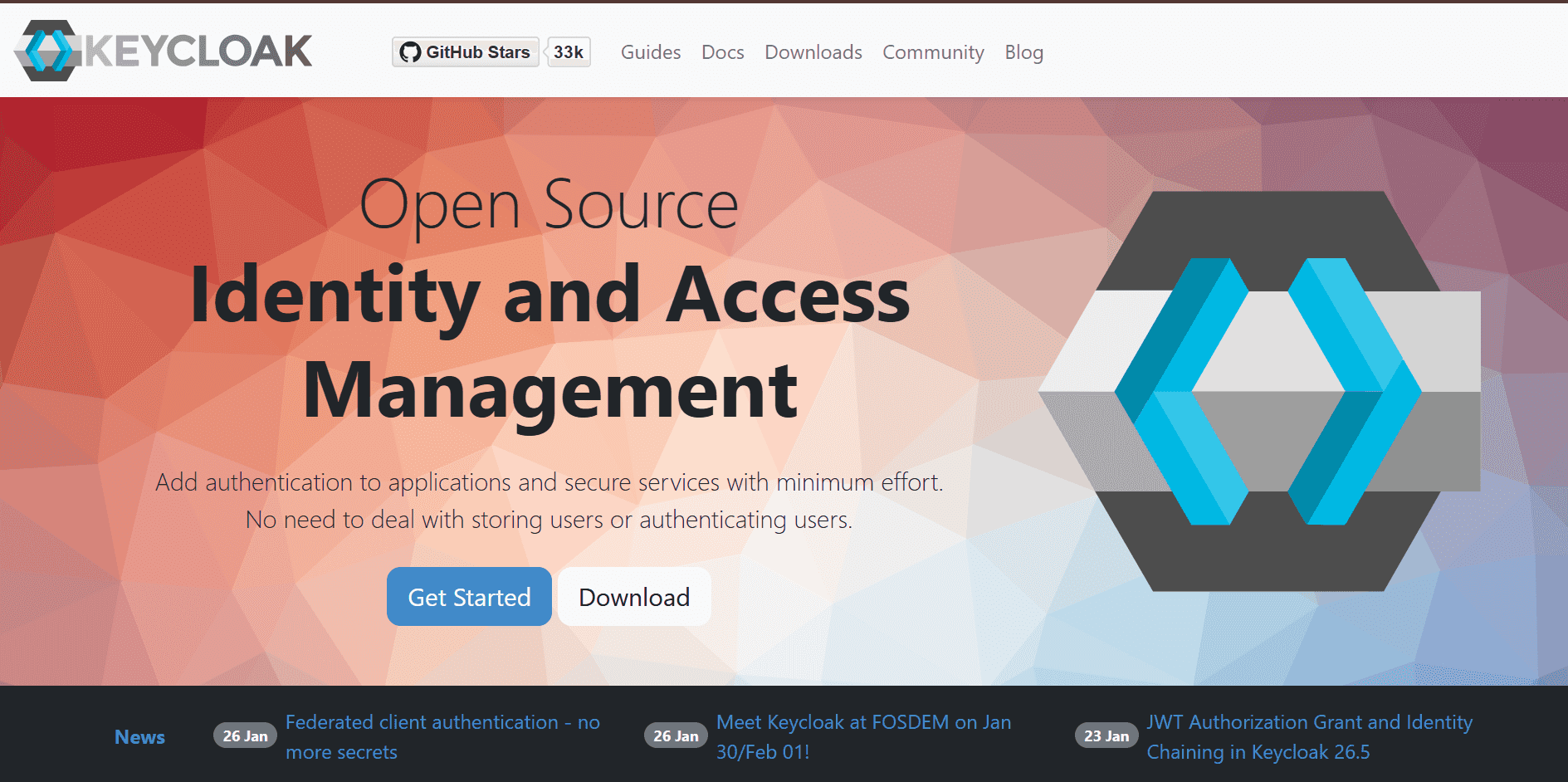Screen dimensions: 1568x782
Task: Open the Guides menu item
Action: [650, 52]
